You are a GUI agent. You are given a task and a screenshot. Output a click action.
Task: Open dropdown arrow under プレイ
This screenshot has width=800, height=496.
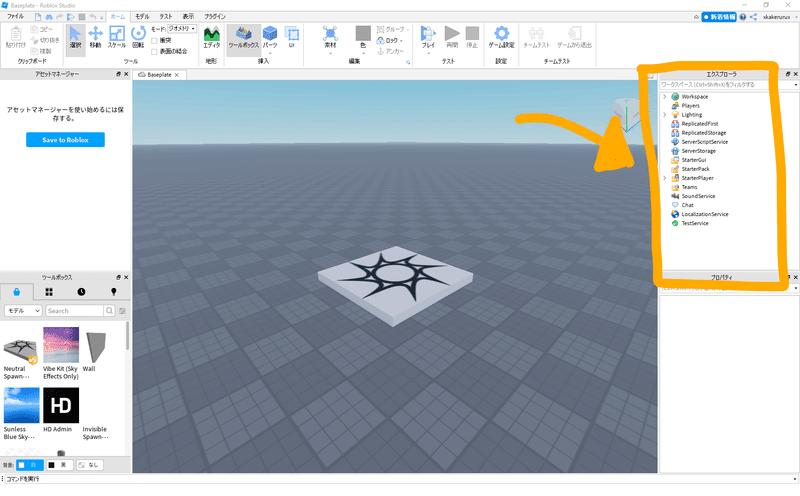pos(428,53)
